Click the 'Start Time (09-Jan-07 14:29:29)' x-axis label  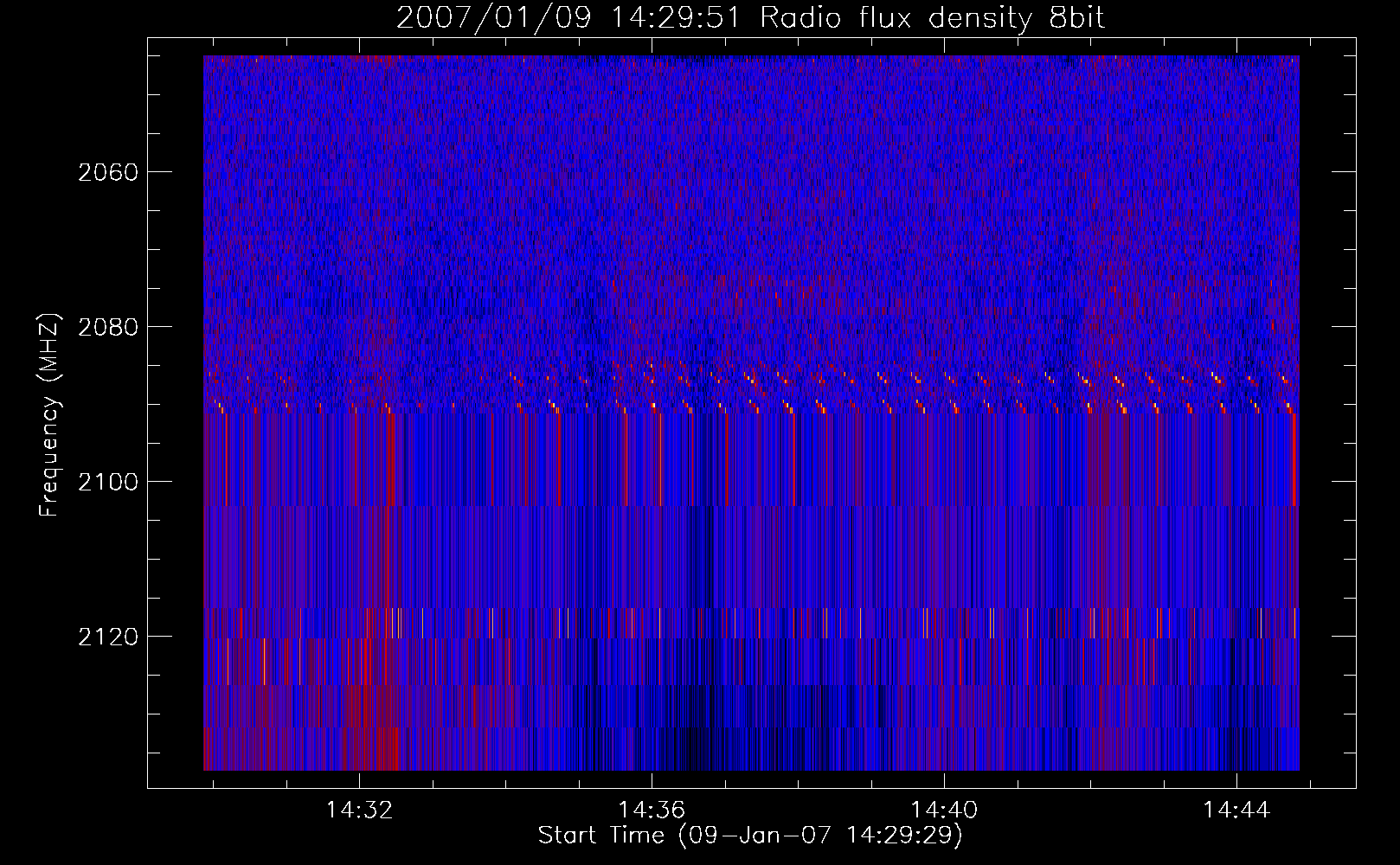[x=750, y=836]
